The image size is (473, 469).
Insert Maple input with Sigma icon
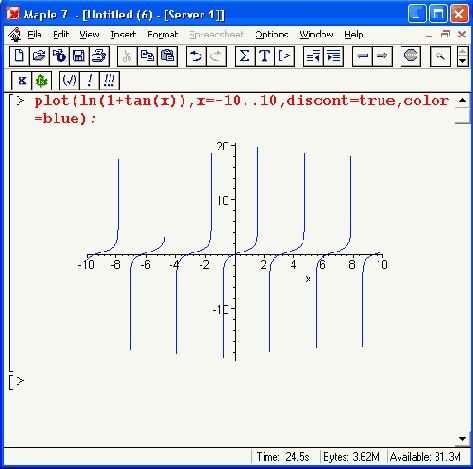[245, 56]
